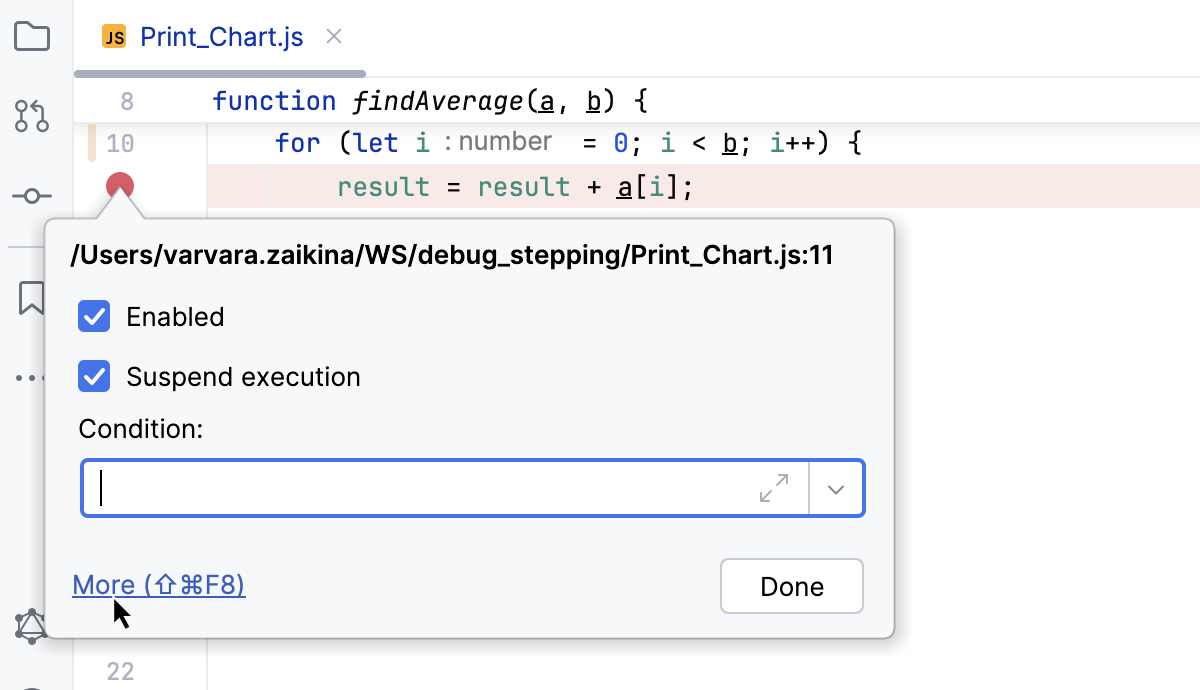Click line number 22 in the gutter
The height and width of the screenshot is (690, 1200).
tap(120, 671)
